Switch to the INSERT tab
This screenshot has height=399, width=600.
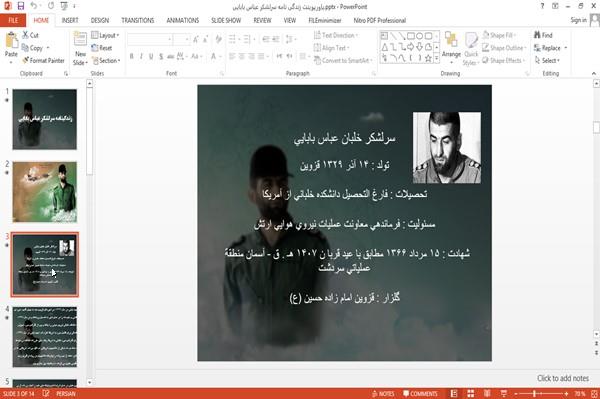(70, 20)
